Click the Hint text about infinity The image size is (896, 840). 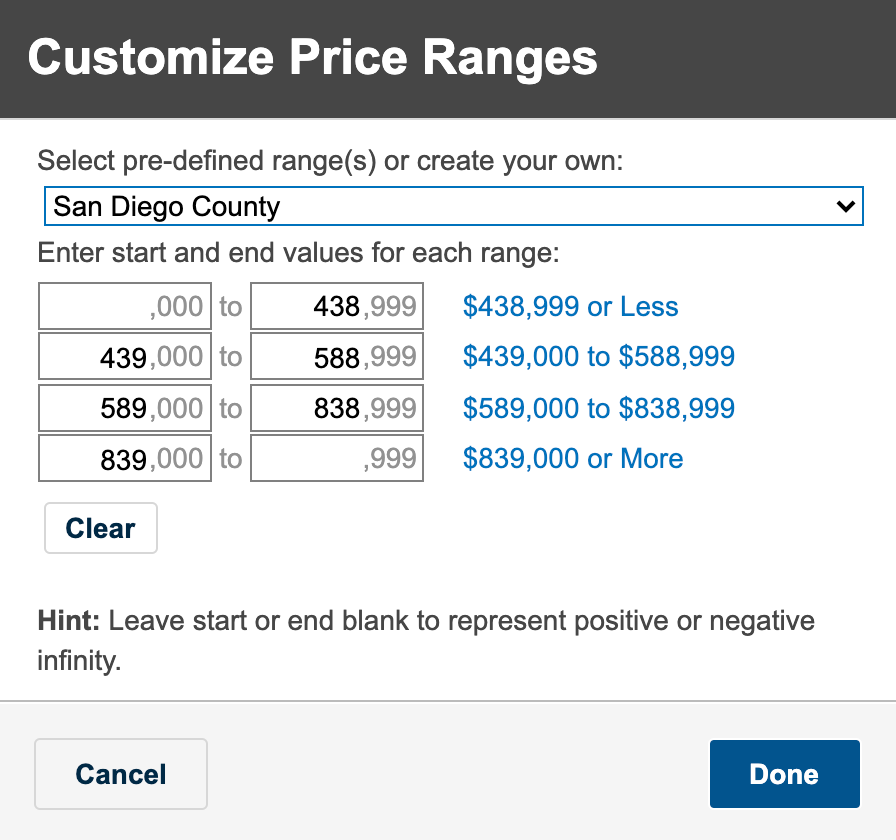point(426,641)
